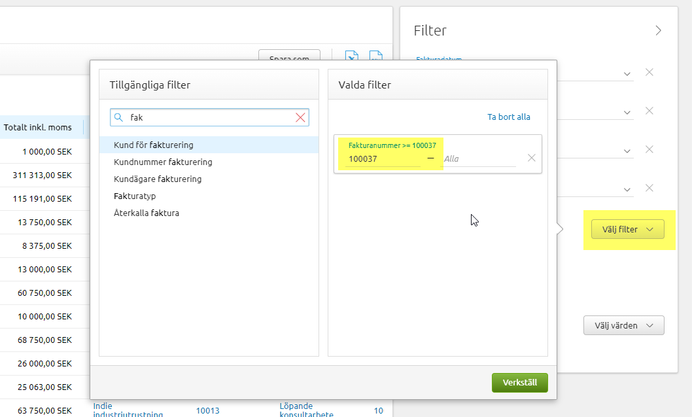Expand the Fakturadatum filter dropdown
Screen dimensions: 692x417
pyautogui.click(x=627, y=73)
